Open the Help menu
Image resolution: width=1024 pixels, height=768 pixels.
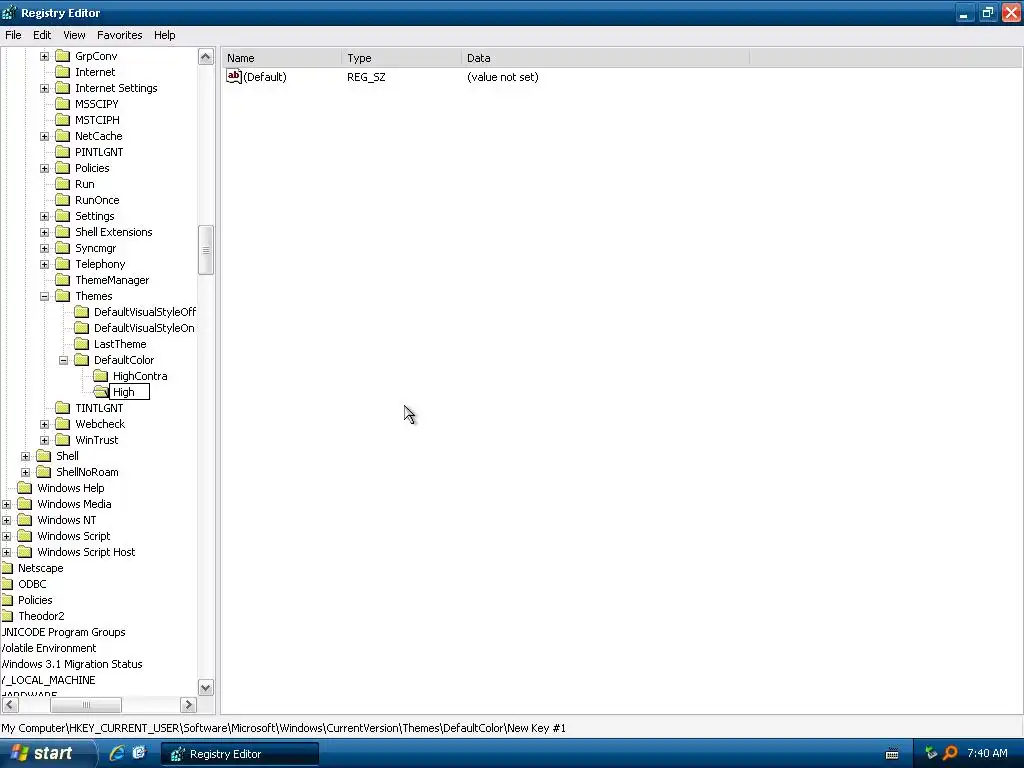click(165, 35)
